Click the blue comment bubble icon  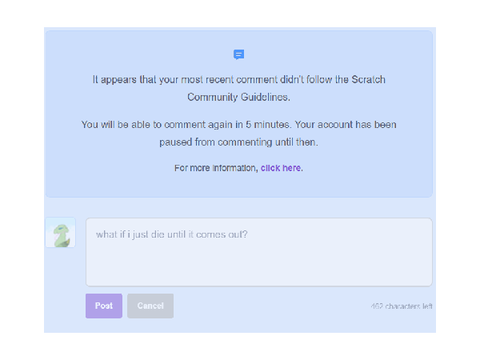[239, 55]
